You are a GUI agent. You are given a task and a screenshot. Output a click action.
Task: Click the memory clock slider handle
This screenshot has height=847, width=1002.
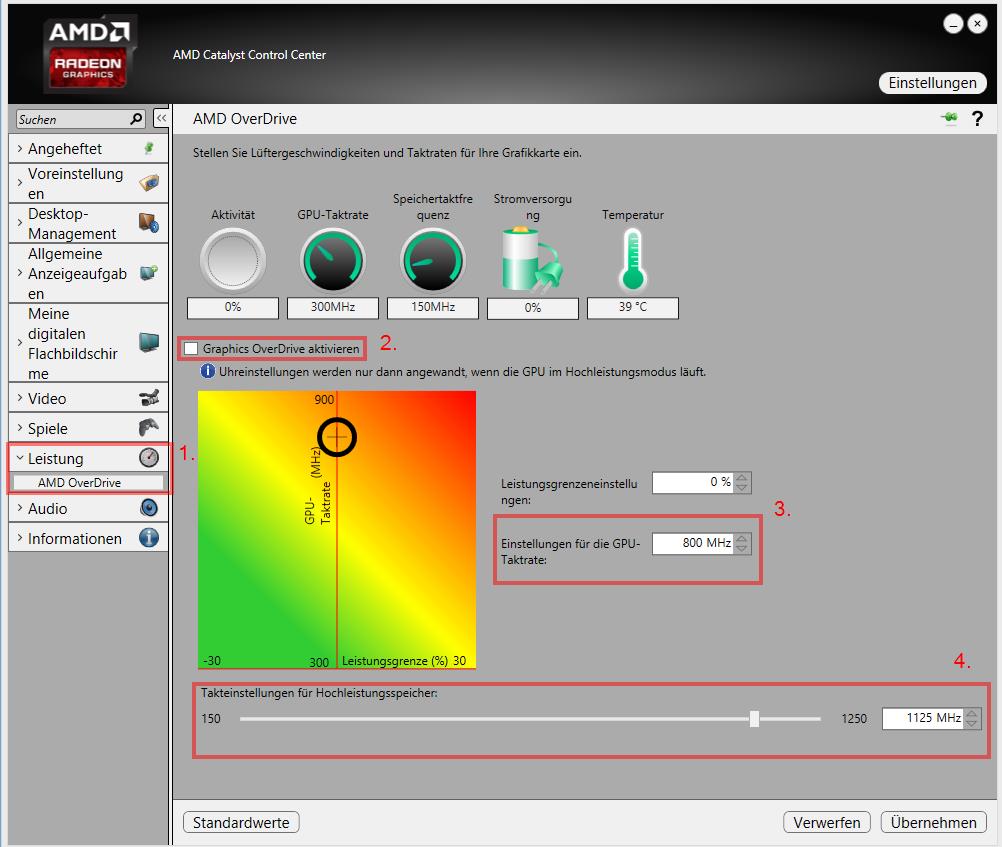click(754, 719)
